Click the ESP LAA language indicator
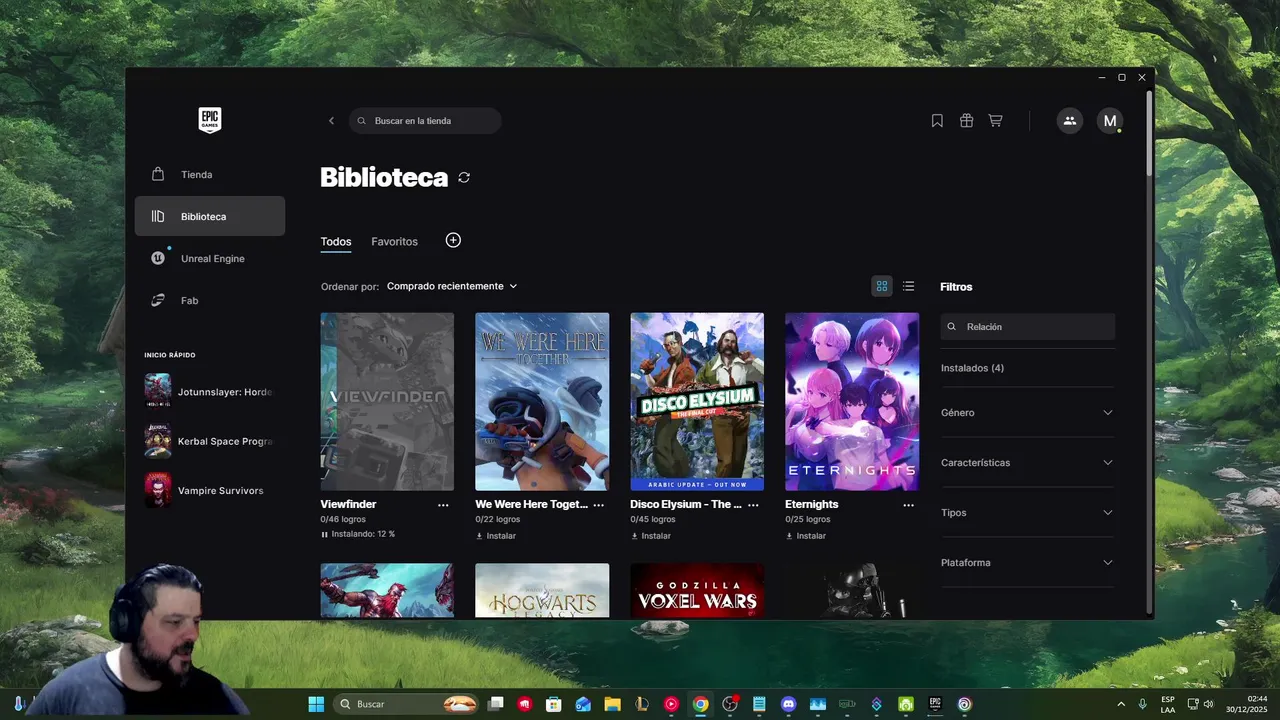This screenshot has width=1280, height=720. point(1168,704)
